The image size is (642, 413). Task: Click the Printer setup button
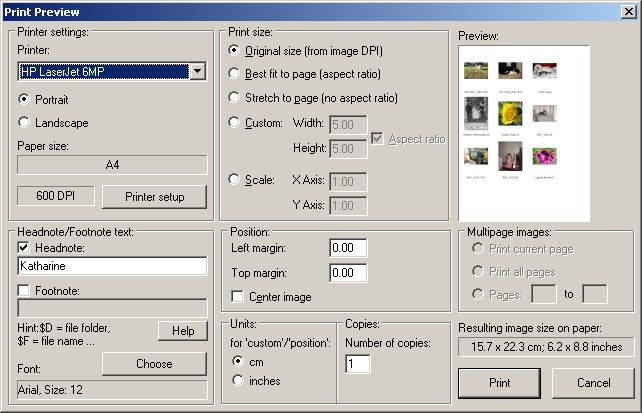click(x=154, y=197)
